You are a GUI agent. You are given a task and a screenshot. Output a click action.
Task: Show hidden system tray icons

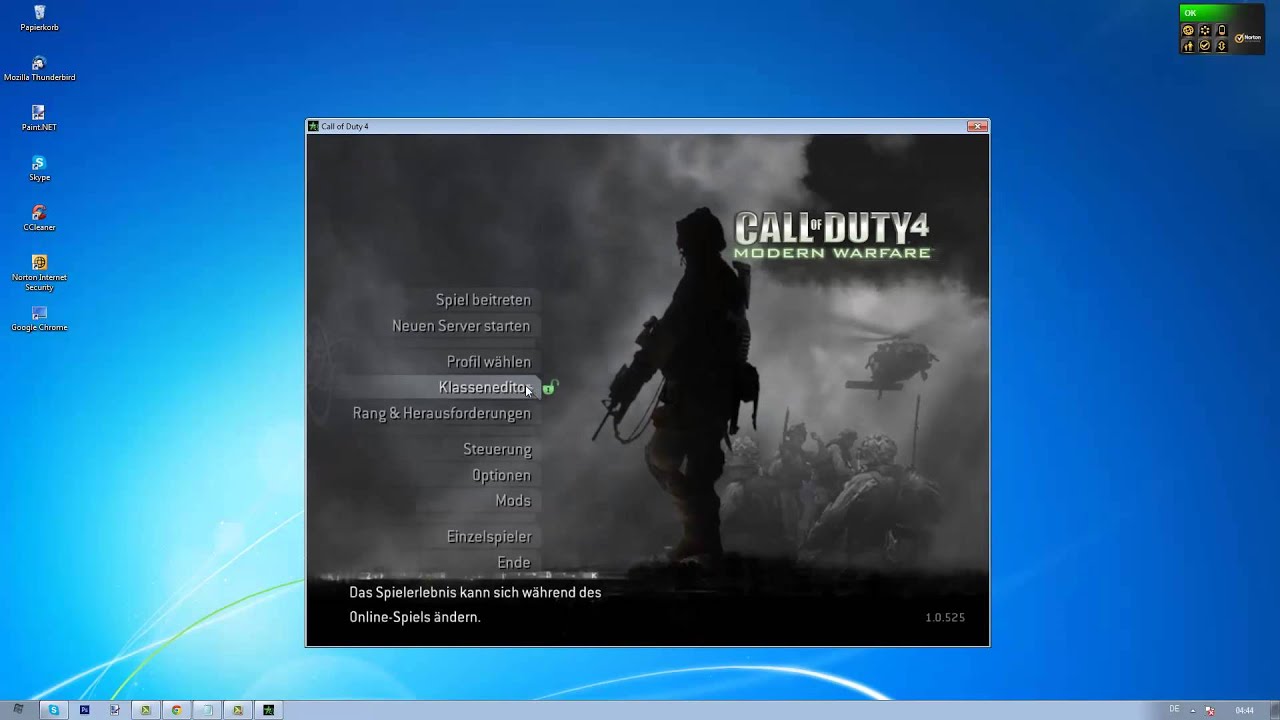pyautogui.click(x=1193, y=711)
